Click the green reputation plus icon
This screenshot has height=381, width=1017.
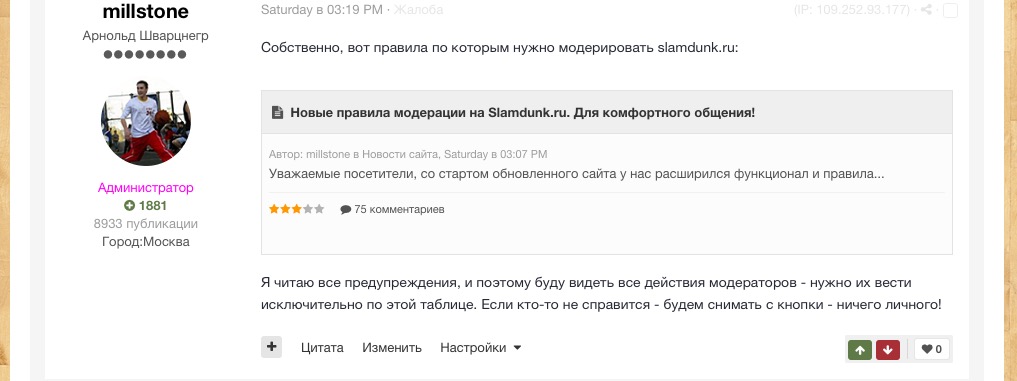pyautogui.click(x=129, y=206)
